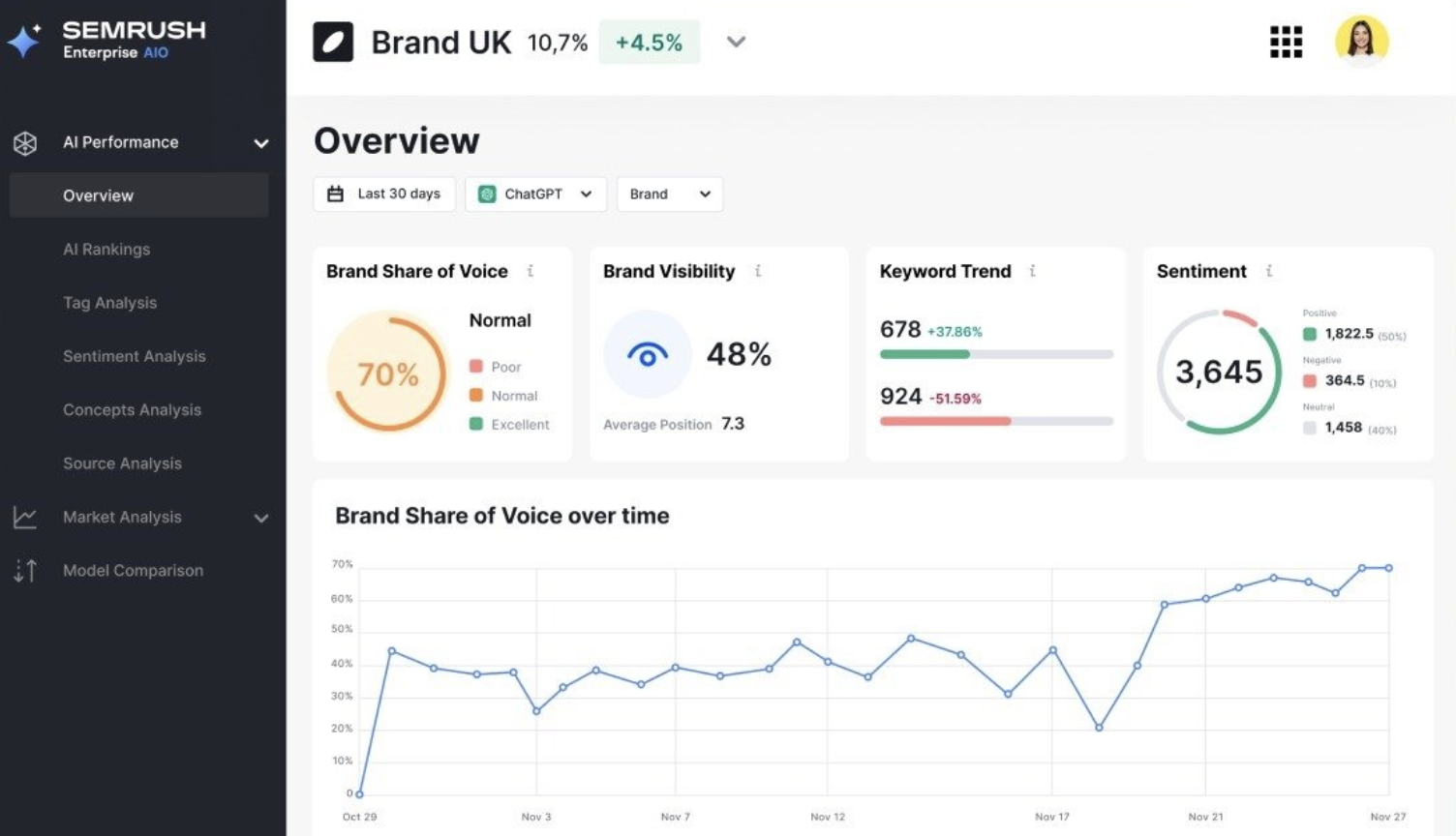Click the Last 30 days button
The height and width of the screenshot is (836, 1456).
384,194
